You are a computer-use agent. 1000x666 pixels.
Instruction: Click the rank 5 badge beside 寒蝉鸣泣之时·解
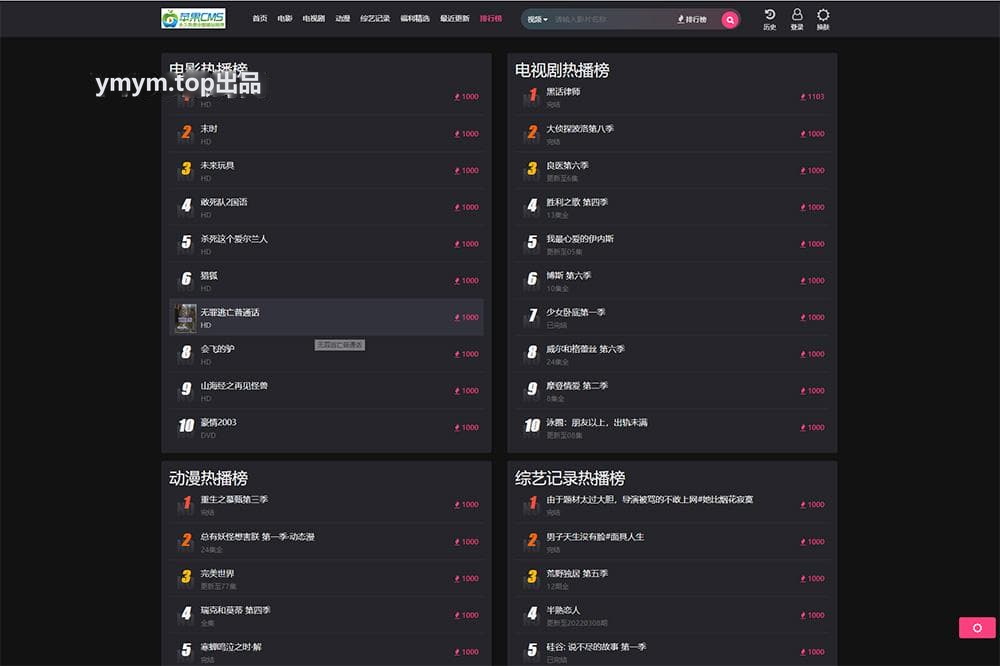point(186,650)
